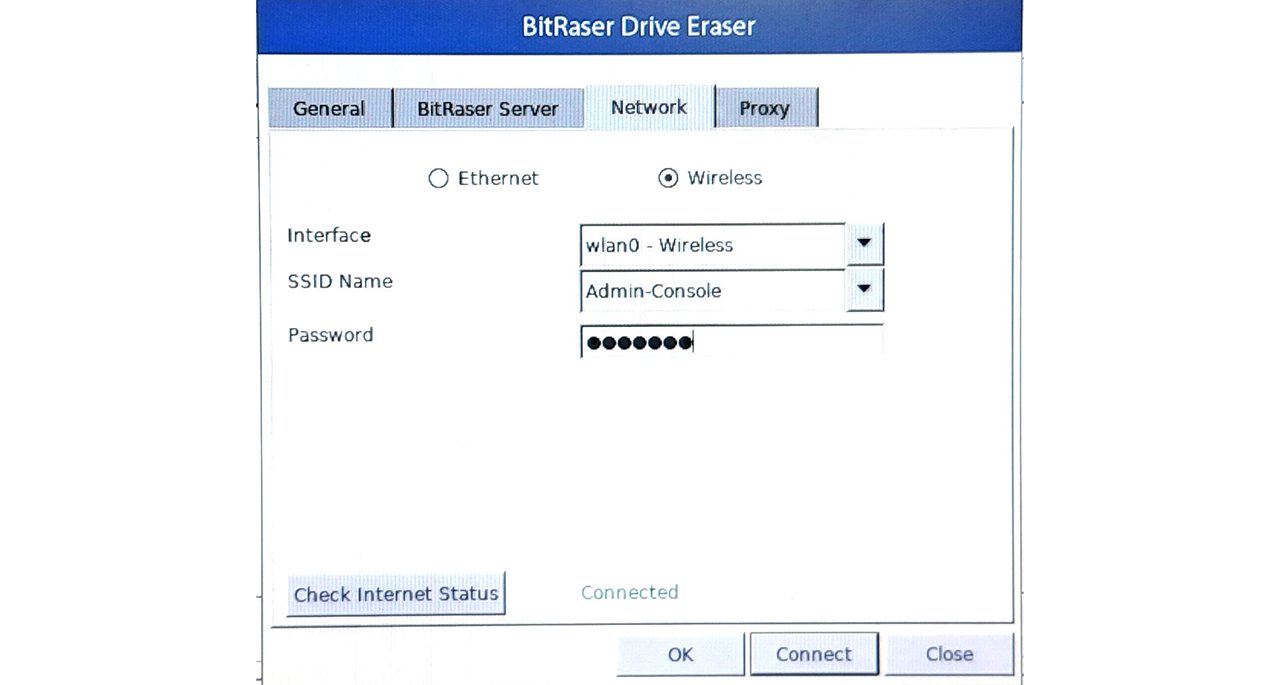This screenshot has width=1280, height=685.
Task: Go to the Proxy tab
Action: point(765,108)
